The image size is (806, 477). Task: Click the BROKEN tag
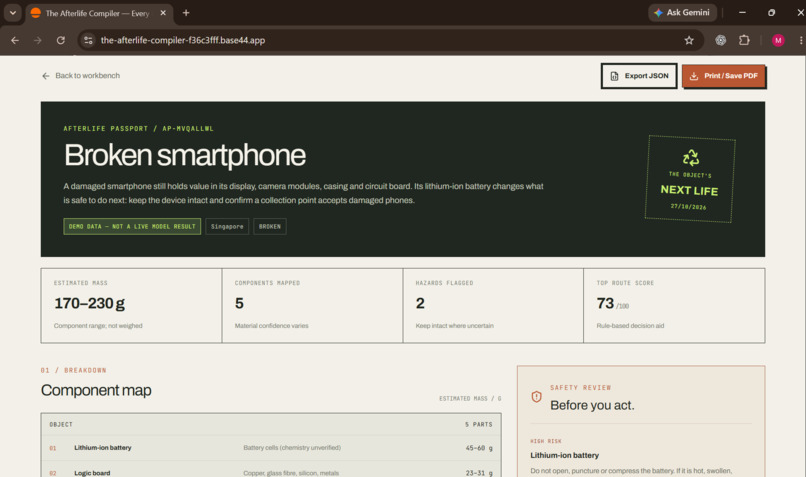[x=270, y=226]
